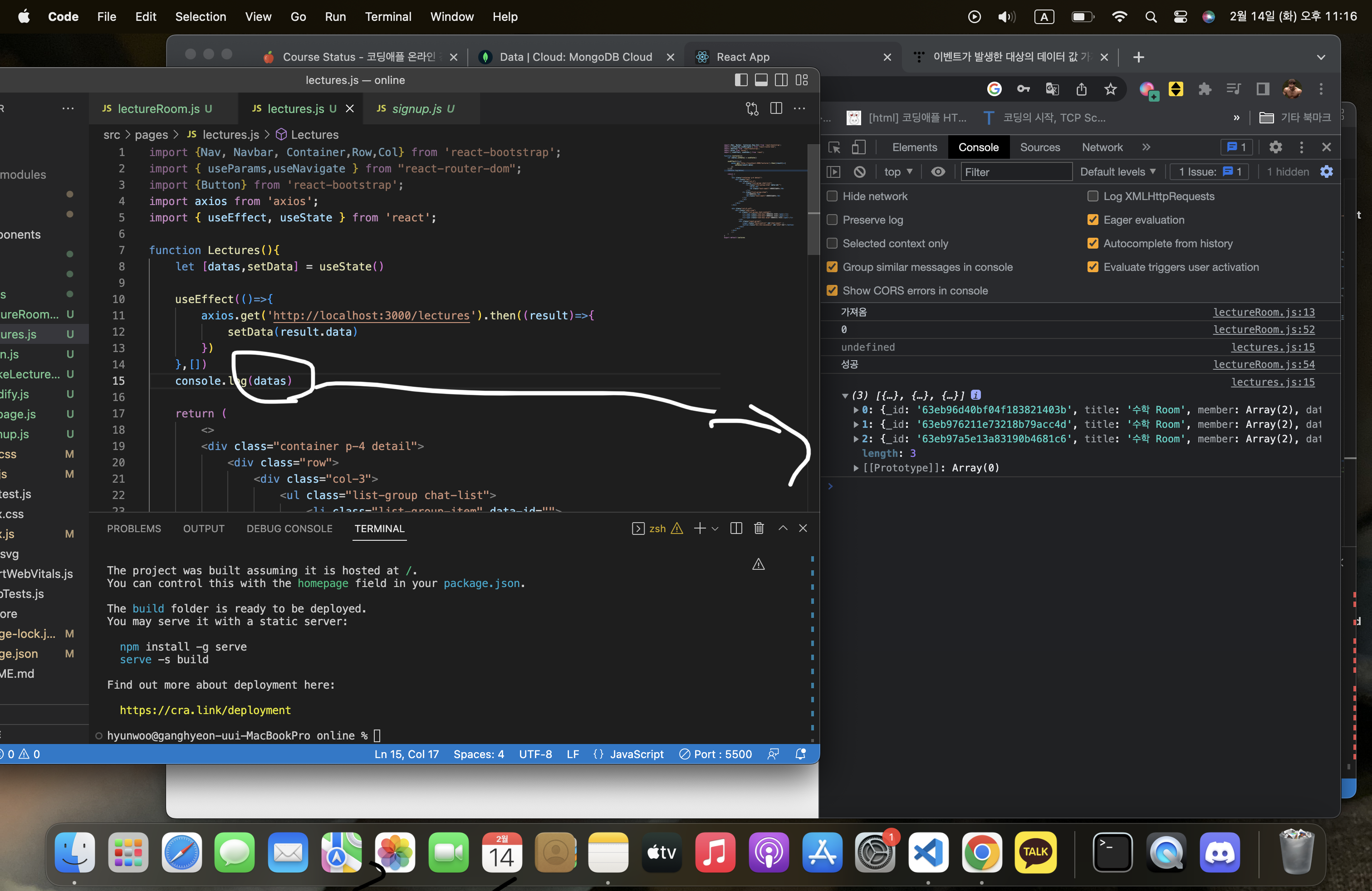Uncheck Eager evaluation
The height and width of the screenshot is (891, 1372).
pos(1093,220)
